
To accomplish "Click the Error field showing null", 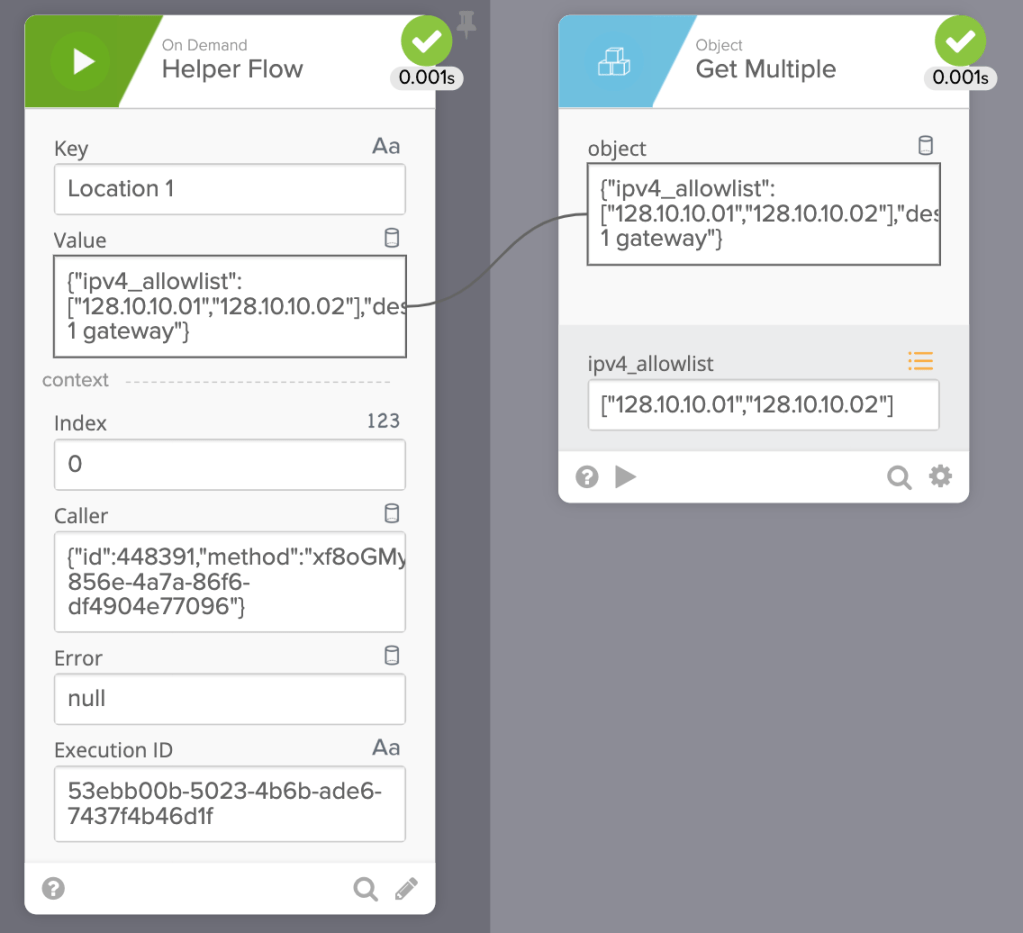I will (229, 699).
